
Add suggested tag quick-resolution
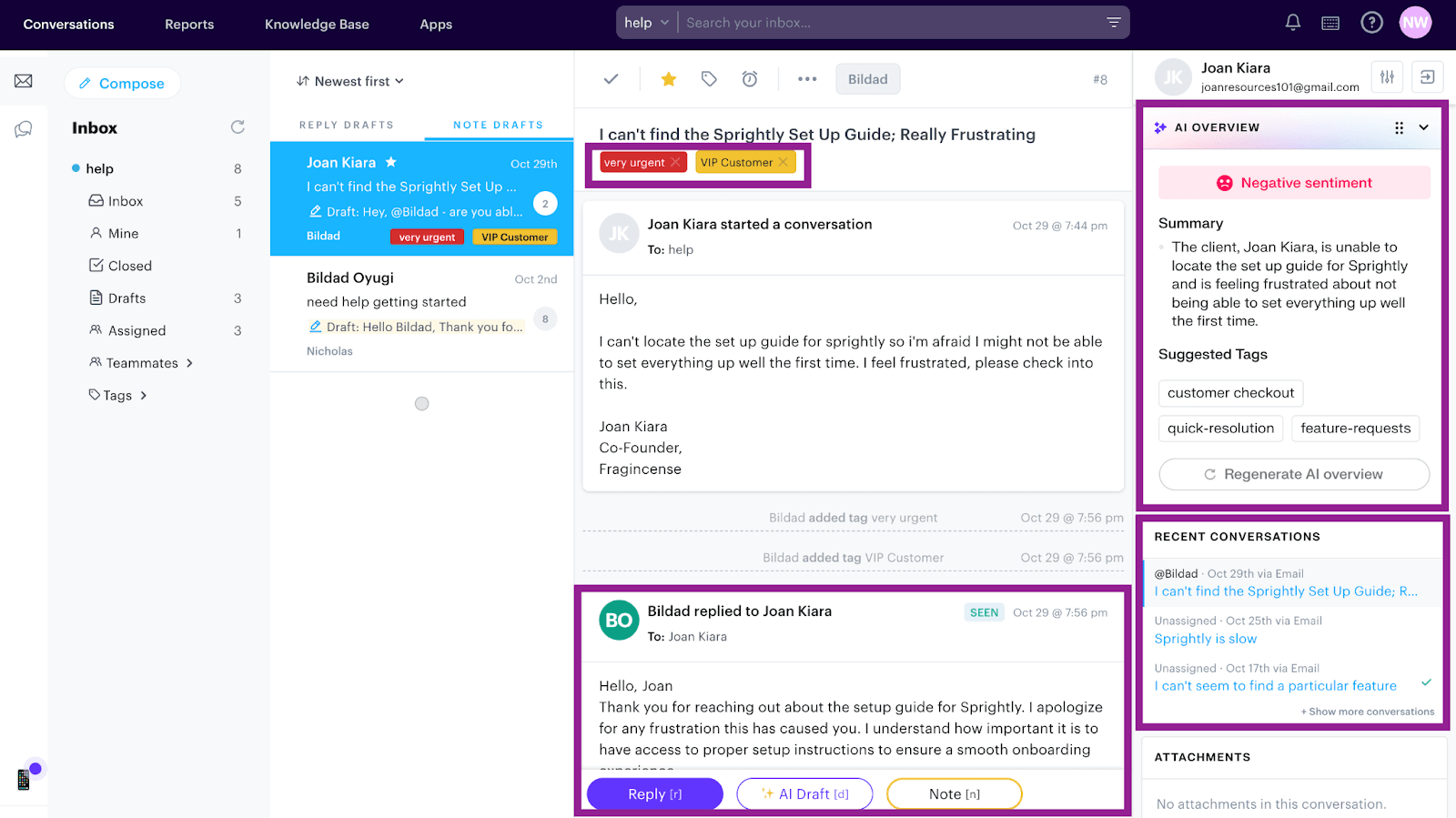coord(1220,429)
